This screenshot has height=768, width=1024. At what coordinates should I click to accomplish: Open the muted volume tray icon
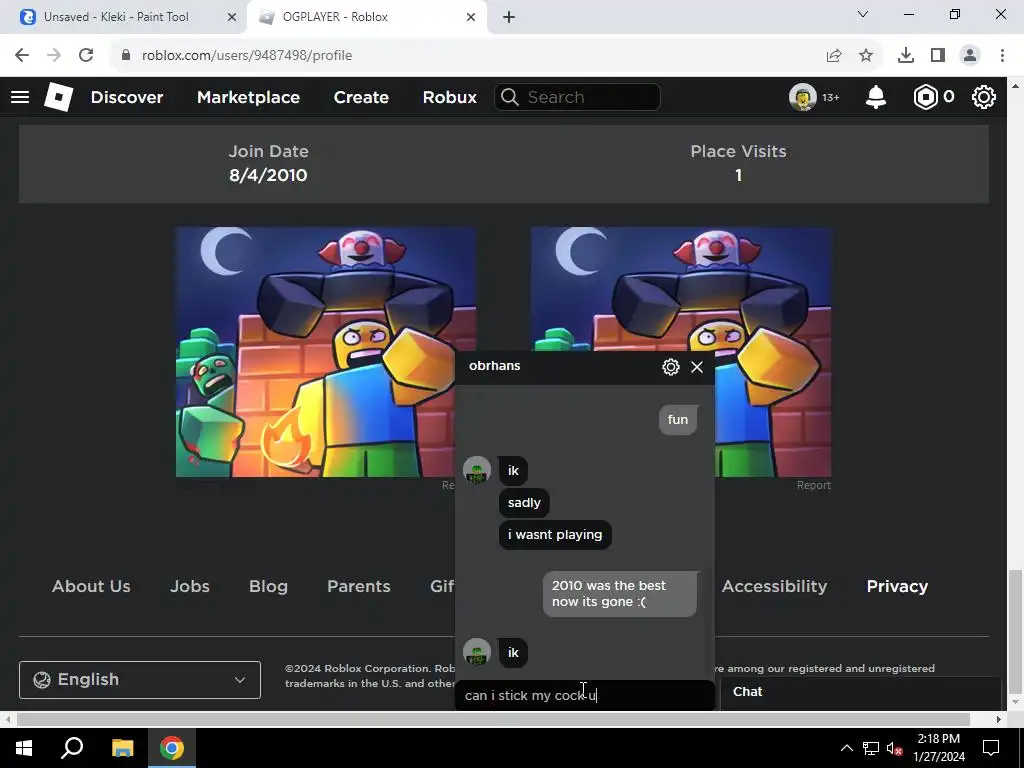click(895, 748)
